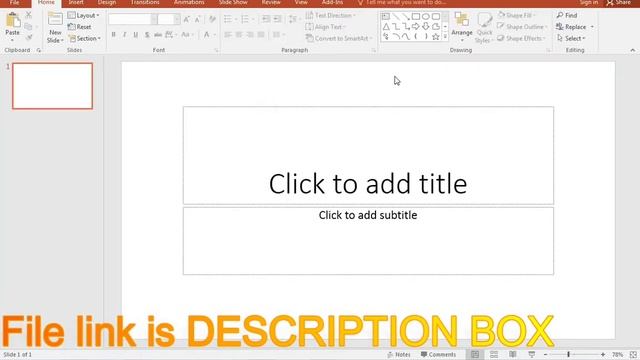Click the Cut scissors icon
The width and height of the screenshot is (640, 360).
tap(29, 15)
